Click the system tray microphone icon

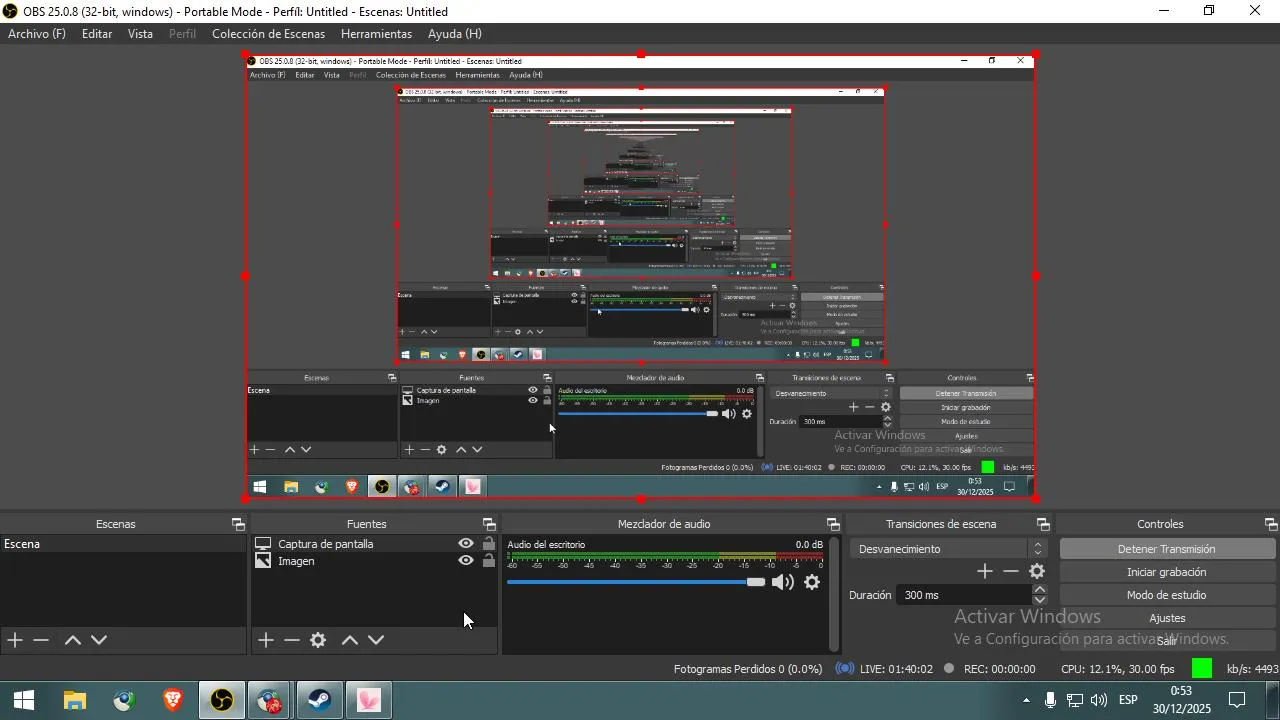[x=1050, y=700]
